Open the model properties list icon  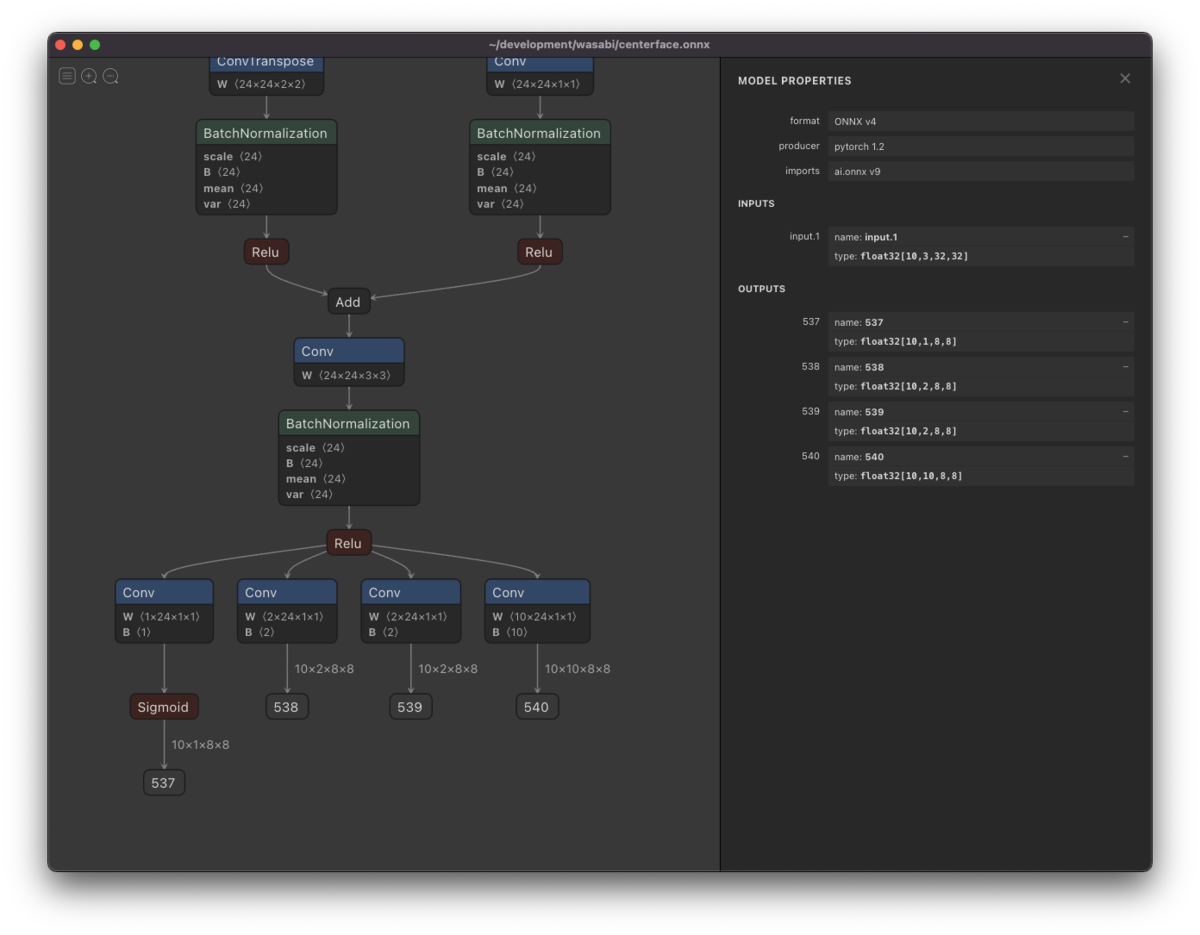pyautogui.click(x=67, y=76)
